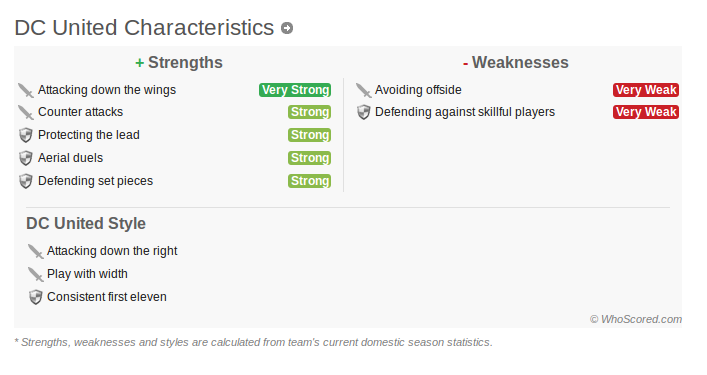Click sword icon beside Attacking down the right

pyautogui.click(x=35, y=251)
